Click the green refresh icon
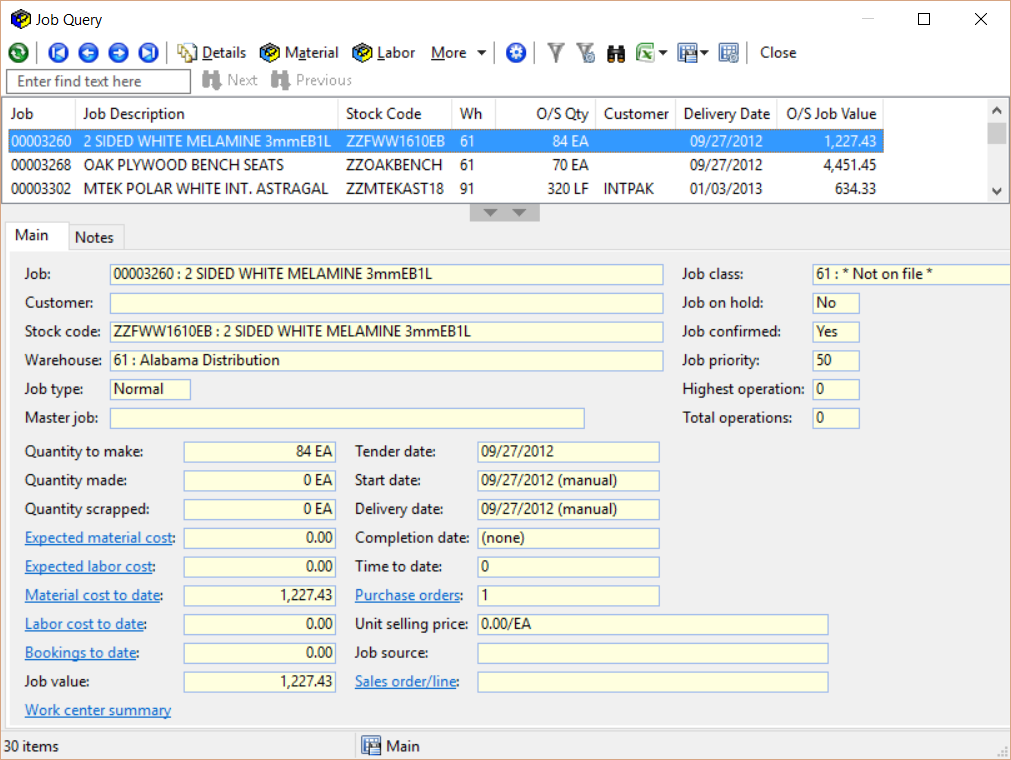 pos(18,53)
